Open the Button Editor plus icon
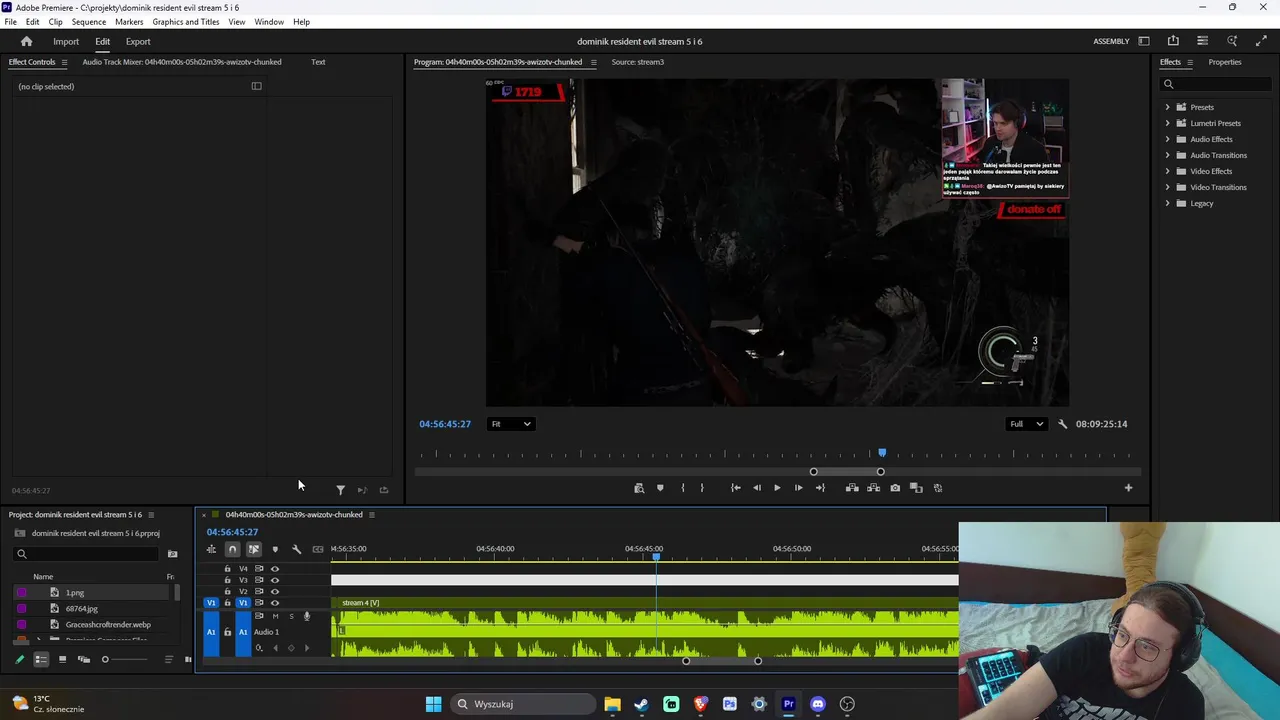The image size is (1280, 720). click(1128, 488)
